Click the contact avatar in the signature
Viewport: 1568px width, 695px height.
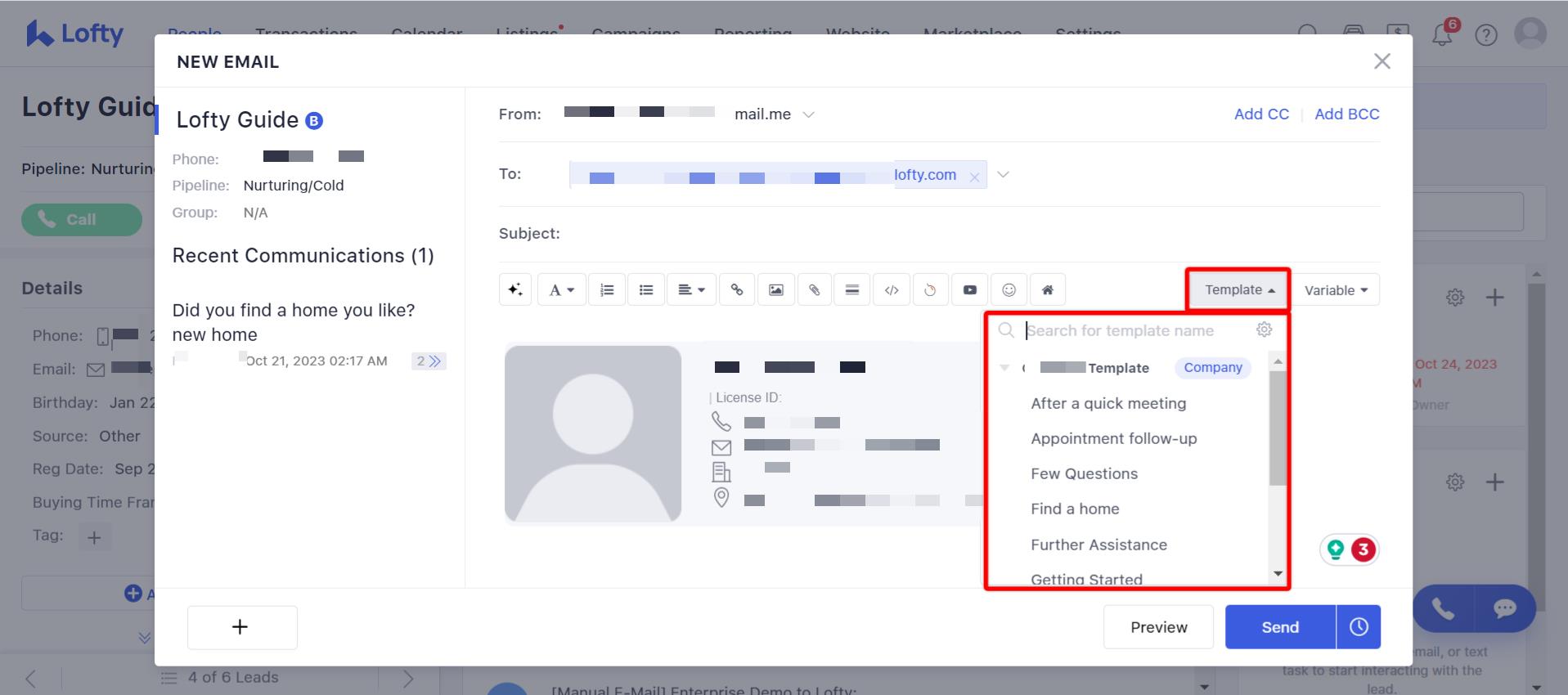[x=593, y=433]
